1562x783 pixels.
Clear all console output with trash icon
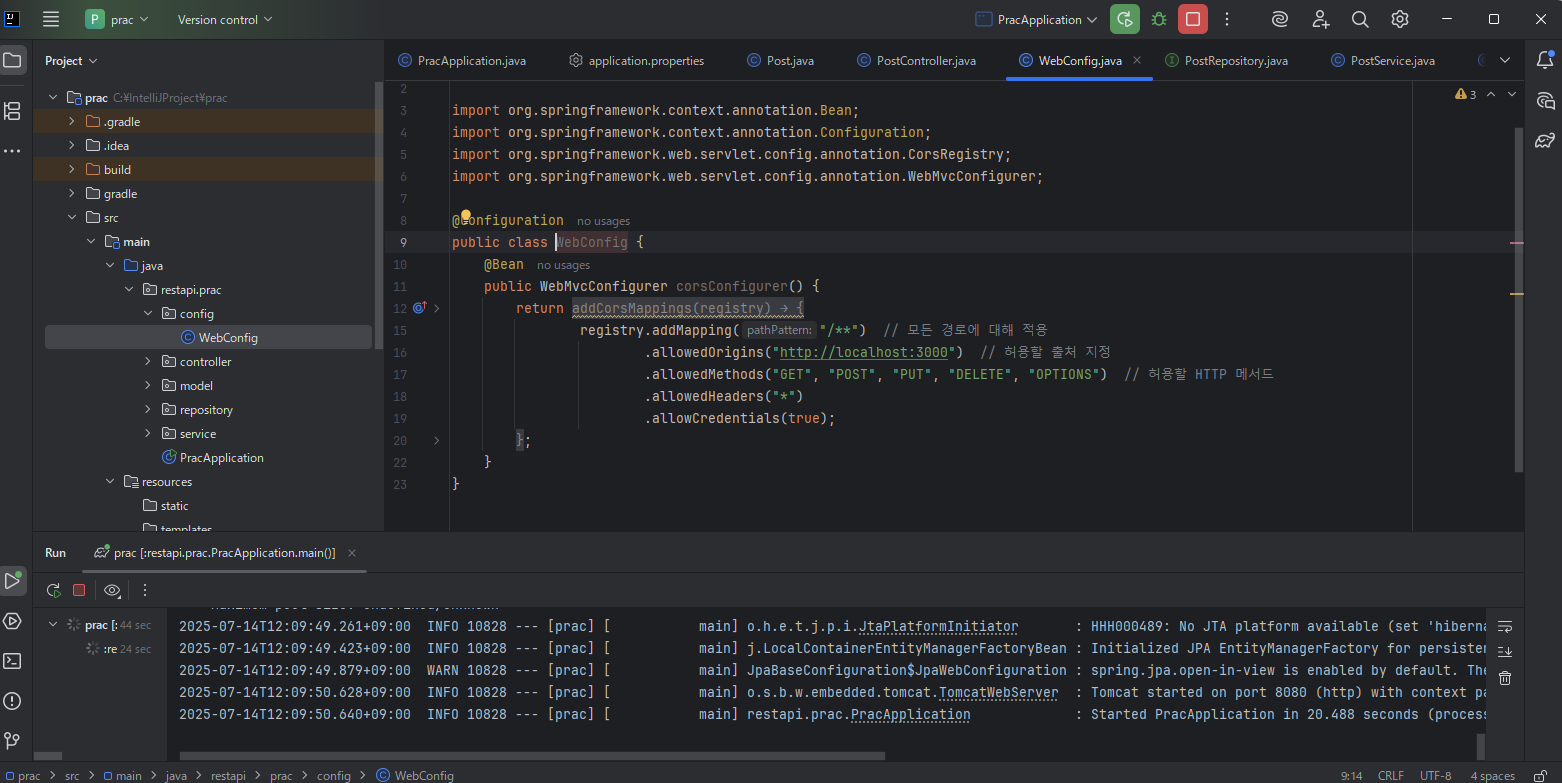tap(1505, 678)
